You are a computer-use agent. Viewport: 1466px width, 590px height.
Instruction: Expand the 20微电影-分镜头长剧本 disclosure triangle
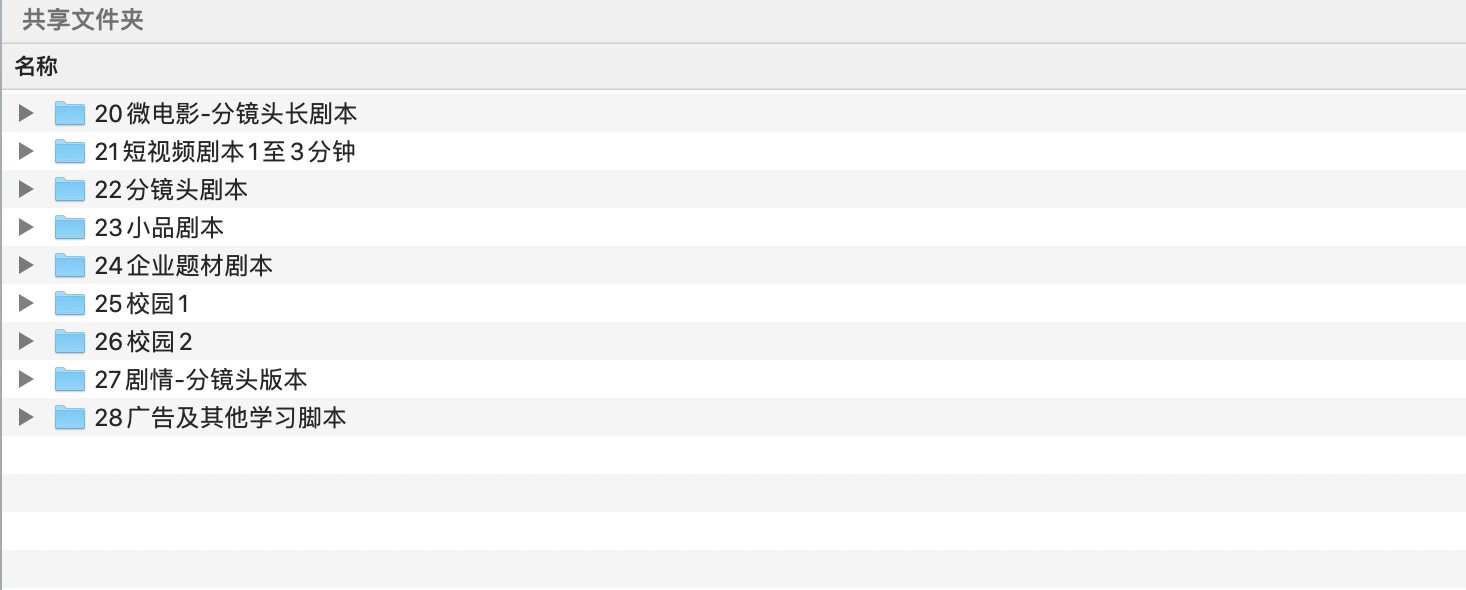[x=26, y=114]
